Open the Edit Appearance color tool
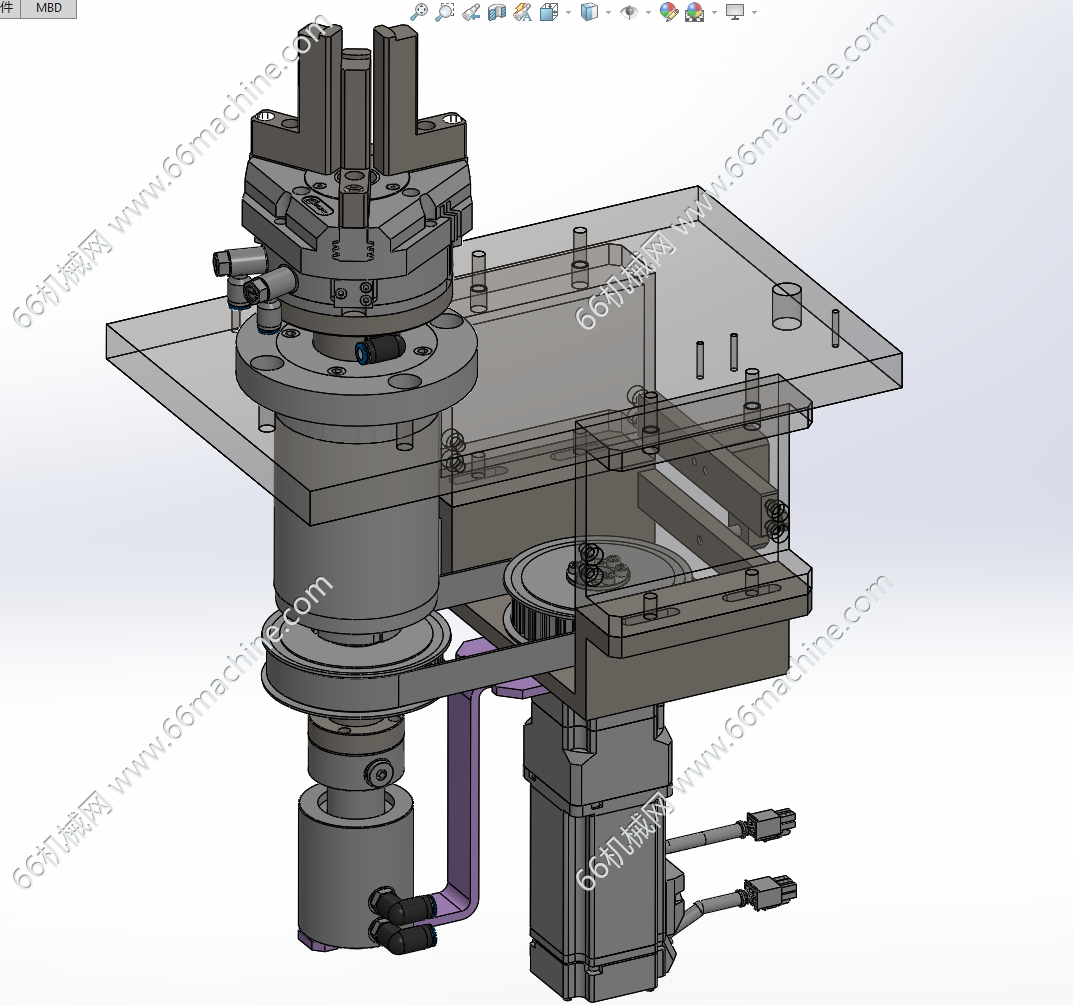1073x1005 pixels. tap(668, 12)
